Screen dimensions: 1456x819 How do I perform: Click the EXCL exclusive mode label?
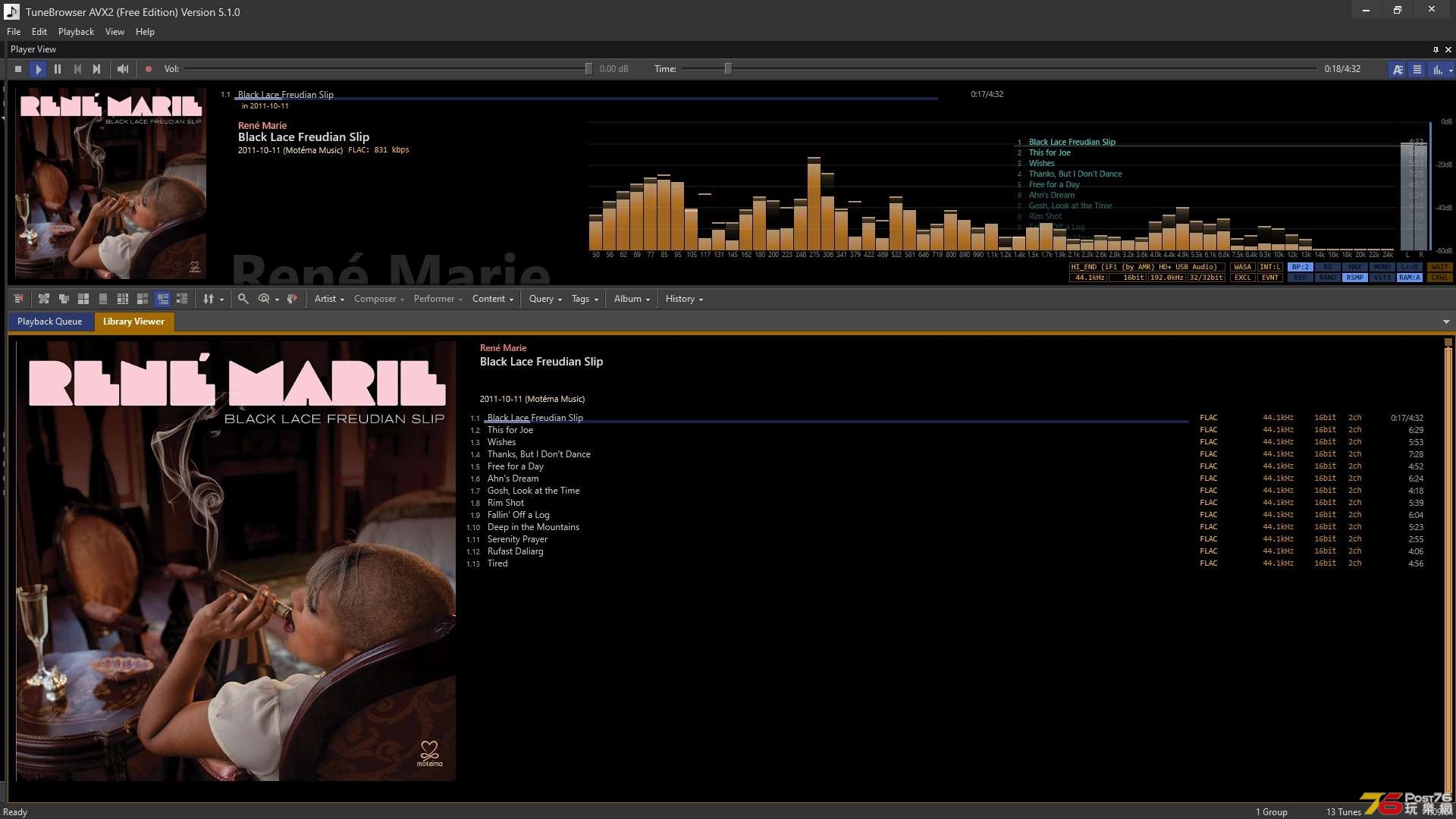coord(1242,278)
